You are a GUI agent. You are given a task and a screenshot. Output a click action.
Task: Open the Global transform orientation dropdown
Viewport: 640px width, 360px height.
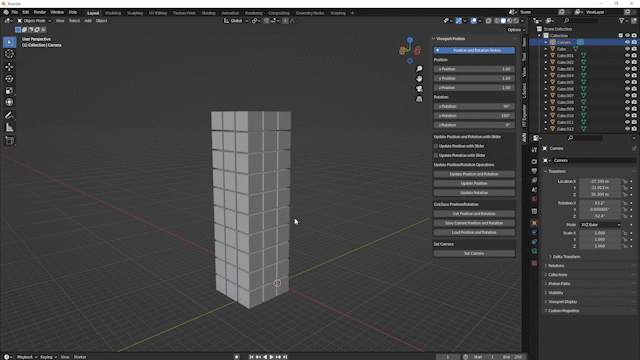236,21
